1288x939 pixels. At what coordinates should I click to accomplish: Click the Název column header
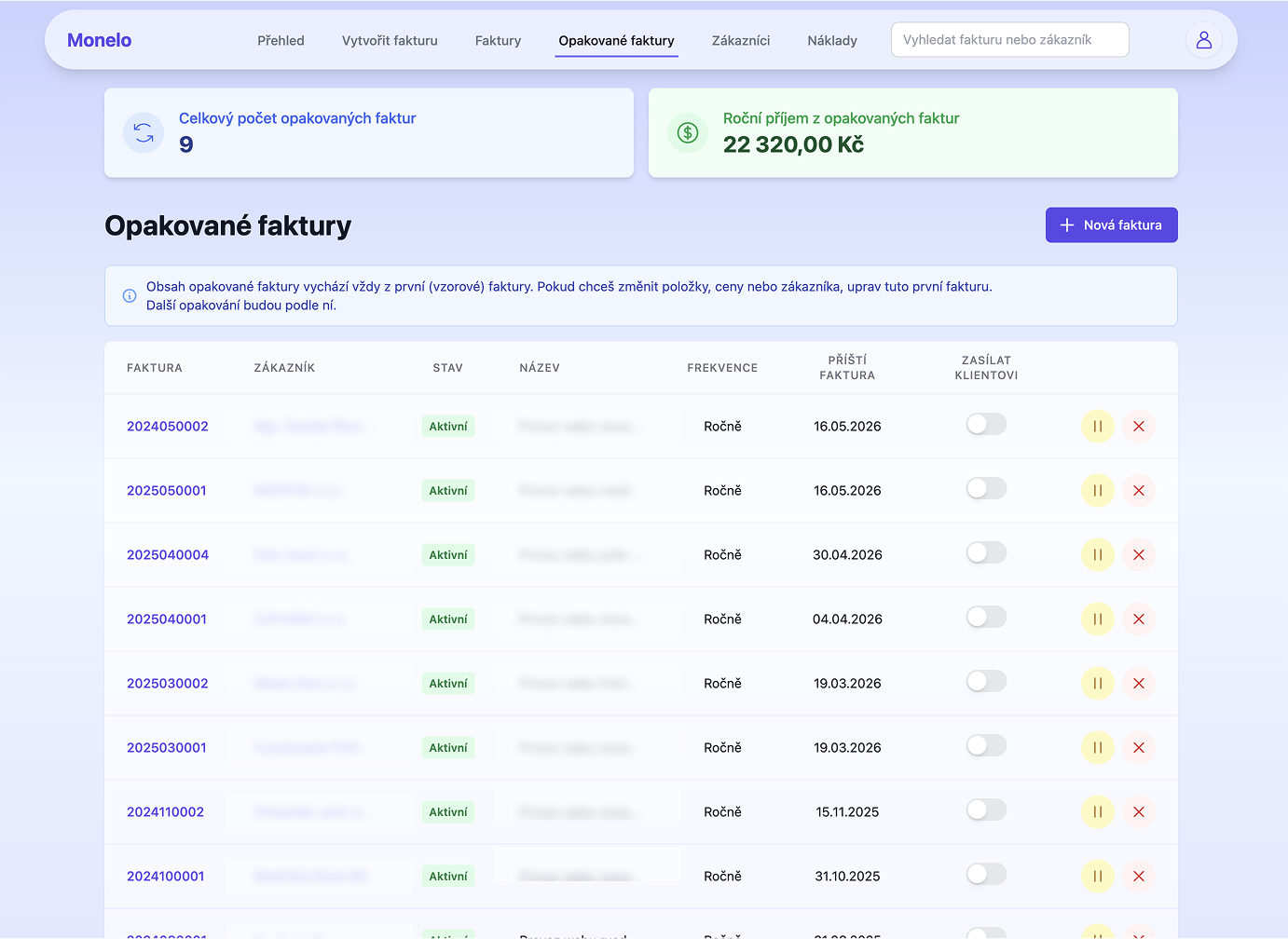540,368
